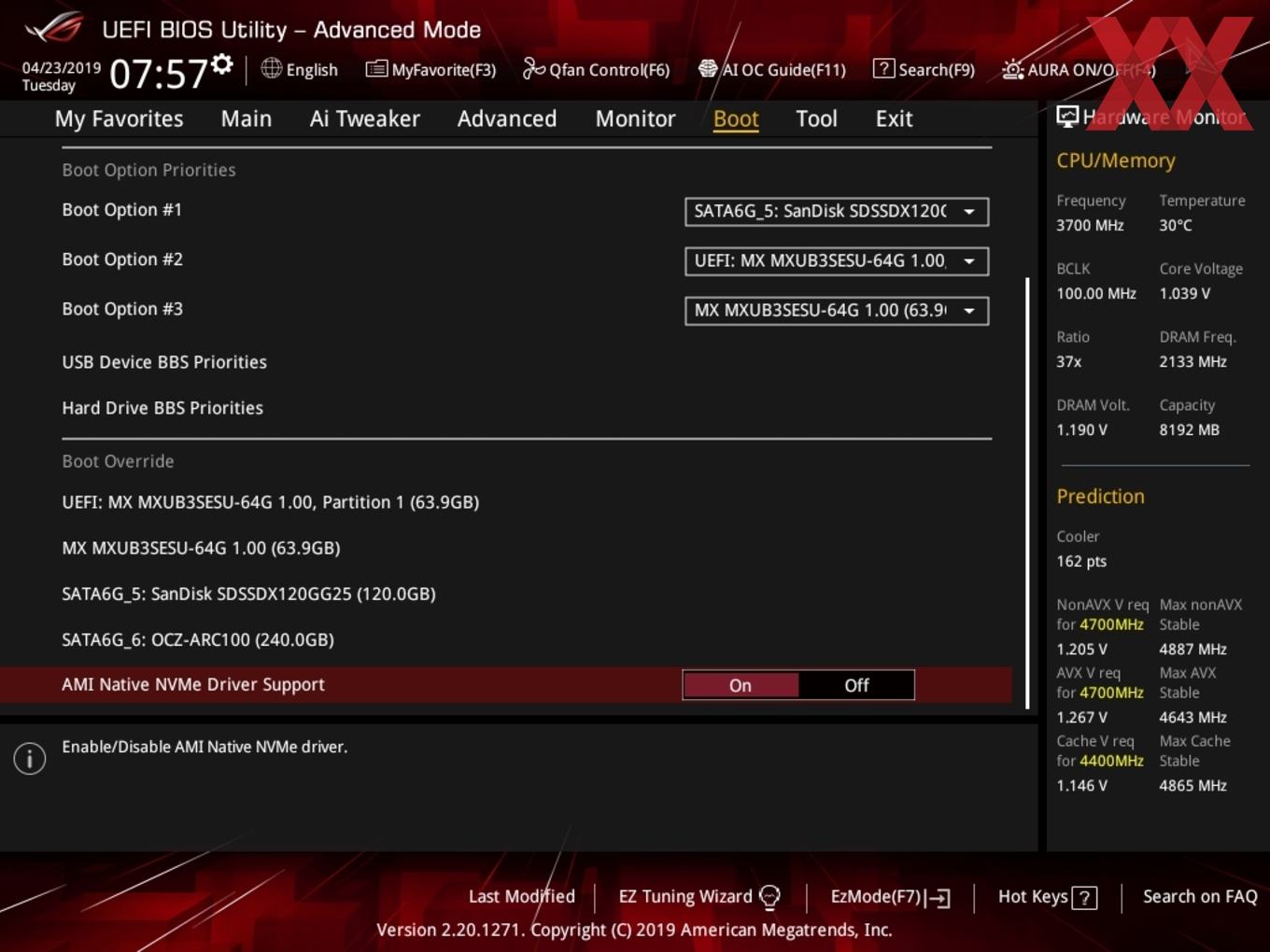
Task: Click the 8192 MB capacity value
Action: click(x=1189, y=430)
